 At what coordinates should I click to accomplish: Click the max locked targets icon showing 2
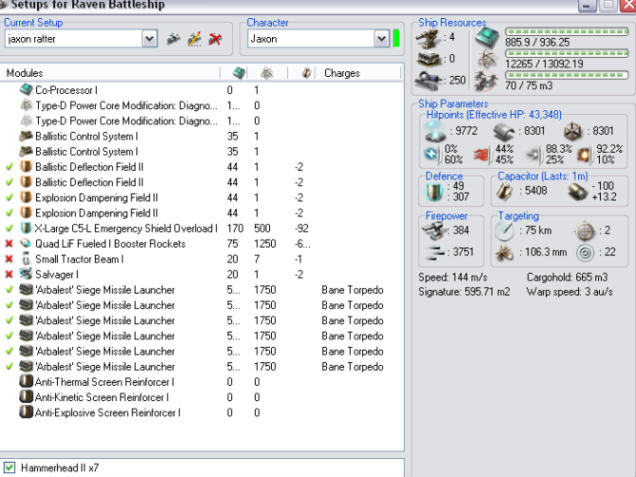[x=585, y=230]
